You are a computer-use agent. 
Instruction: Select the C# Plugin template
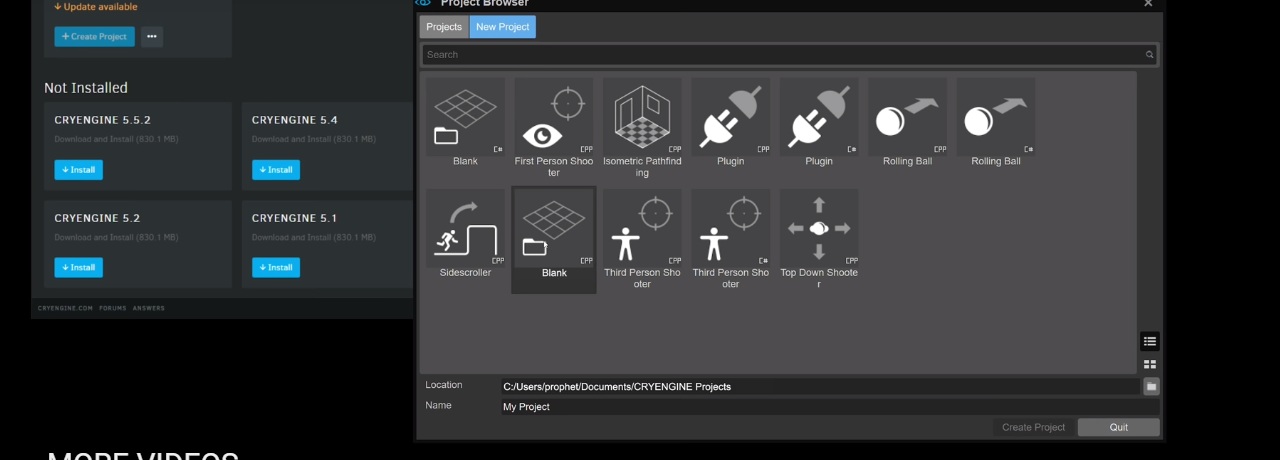(x=819, y=124)
